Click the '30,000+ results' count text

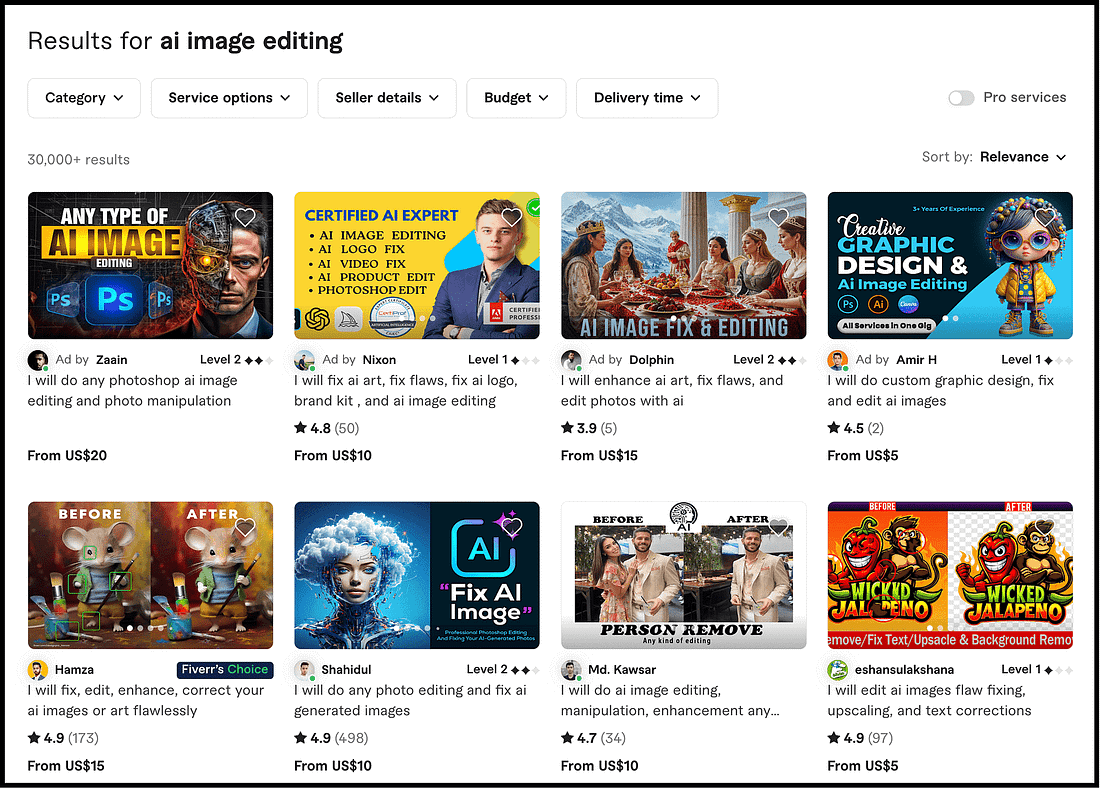[79, 160]
